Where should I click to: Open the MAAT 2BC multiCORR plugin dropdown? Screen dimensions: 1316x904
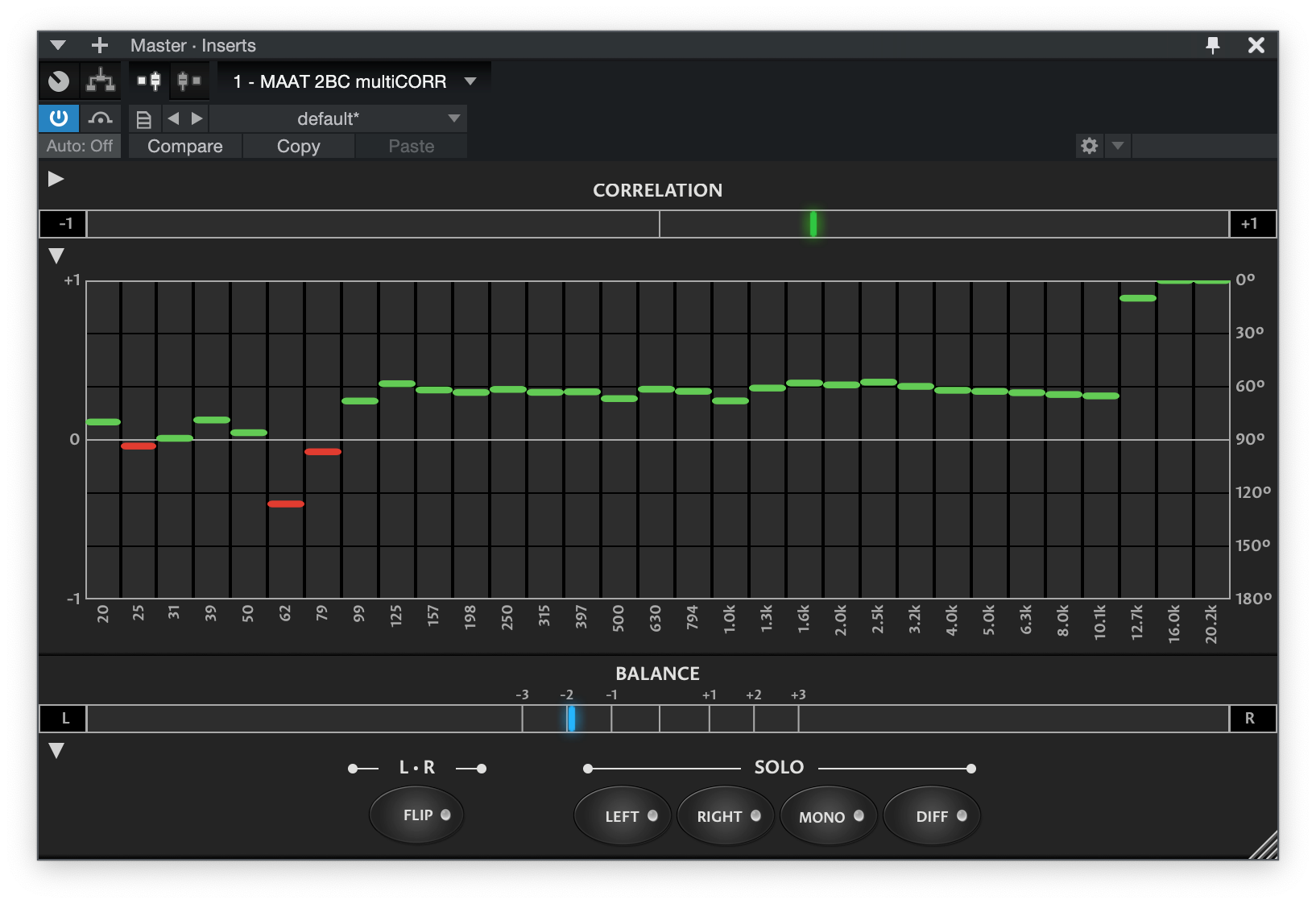[470, 81]
